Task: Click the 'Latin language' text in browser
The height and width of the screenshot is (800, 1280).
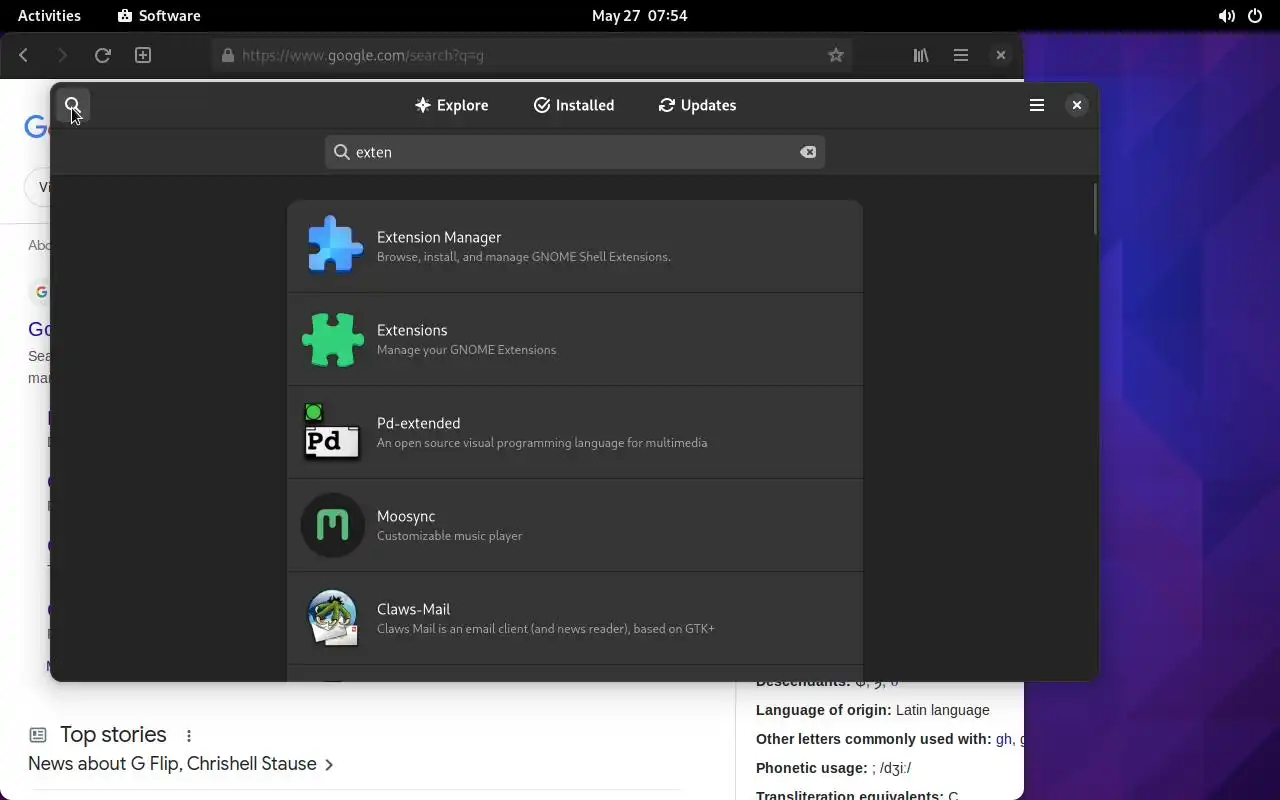Action: click(x=943, y=710)
